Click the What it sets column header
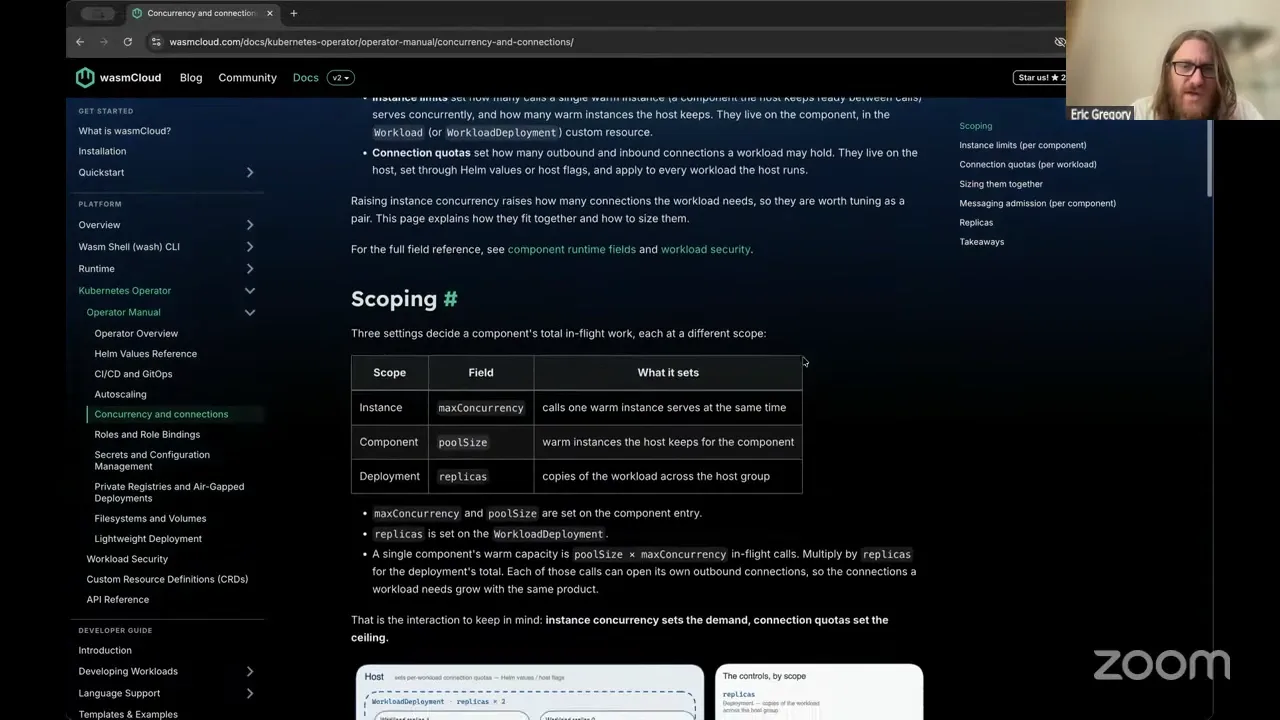Screen dimensions: 1280x720 [668, 372]
